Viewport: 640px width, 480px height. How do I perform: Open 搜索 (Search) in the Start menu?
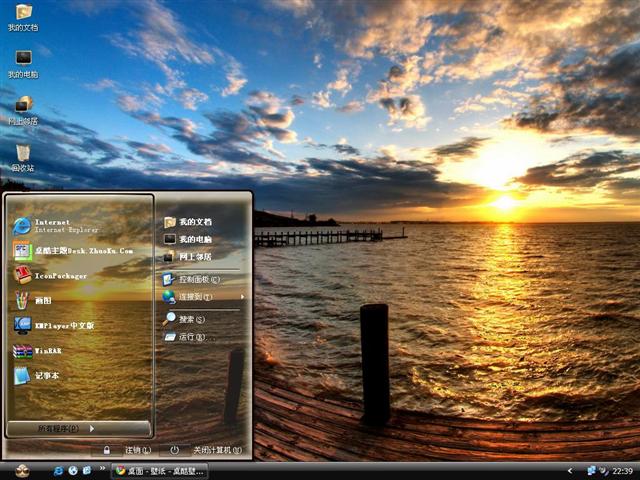(x=190, y=319)
